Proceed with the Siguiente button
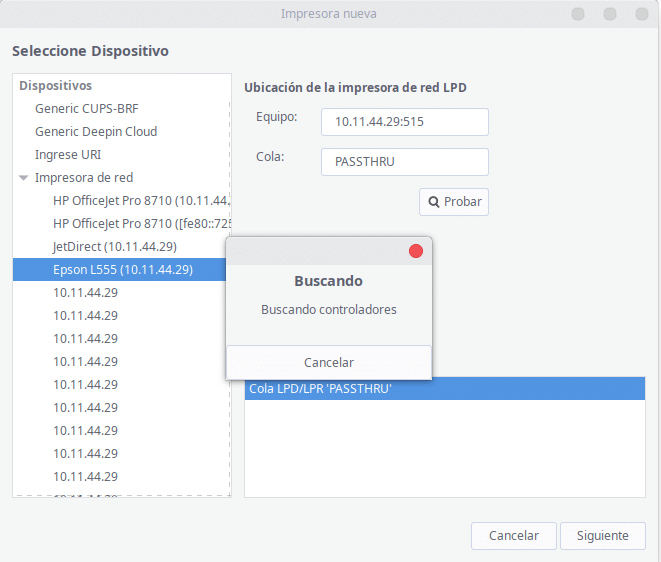This screenshot has height=562, width=661. pos(602,535)
